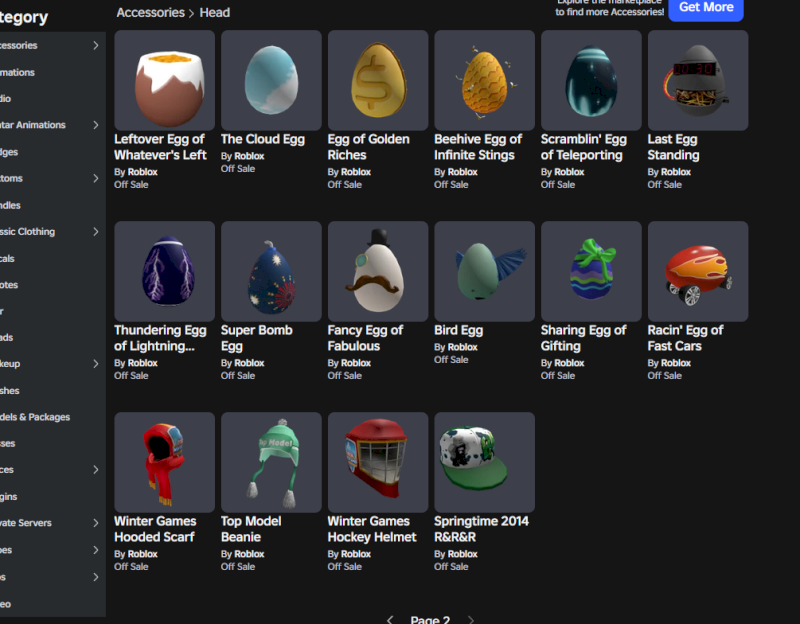This screenshot has width=800, height=624.
Task: Click Roblox creator under Bird Egg
Action: coord(462,347)
